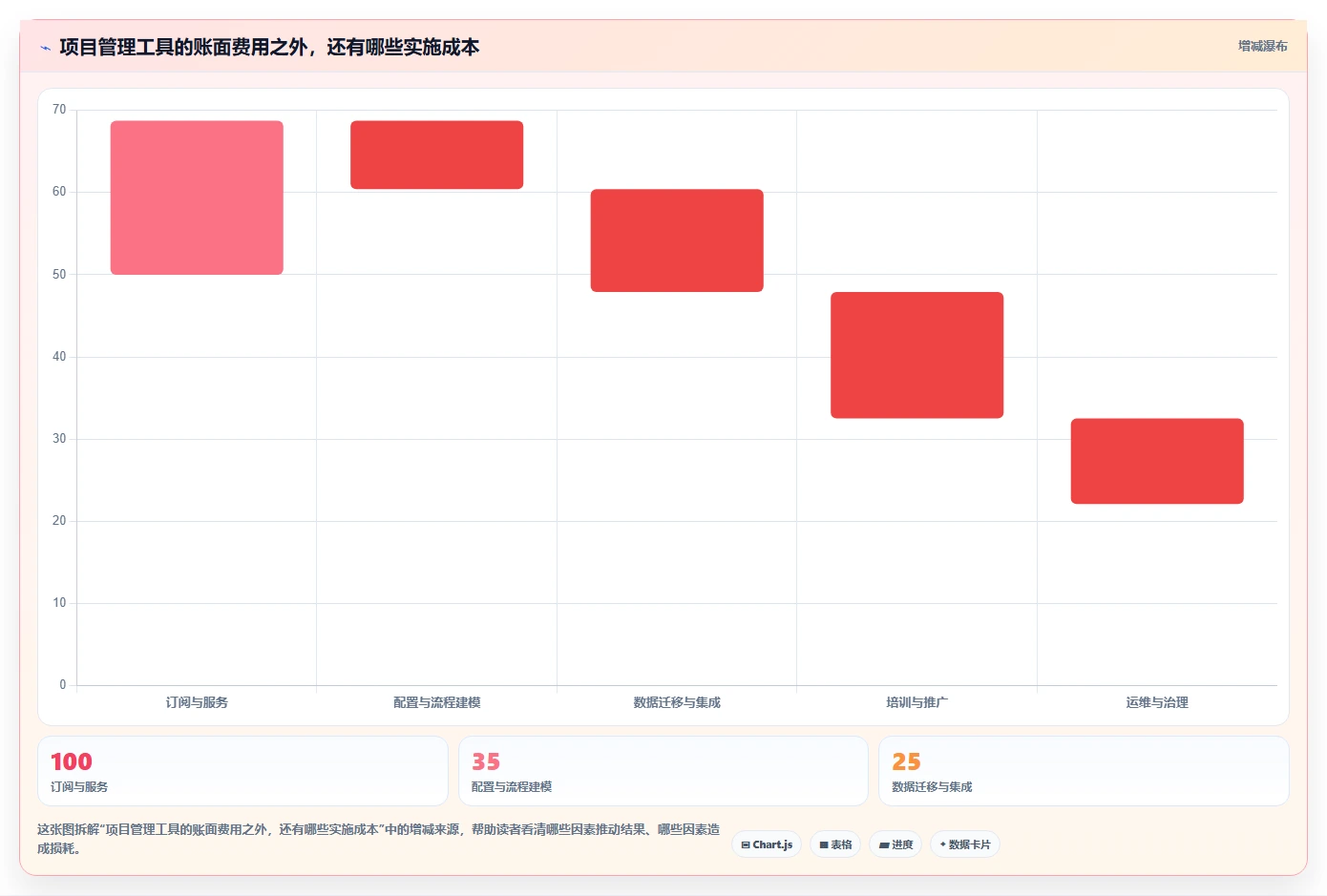Click the 培训与推广 x-axis label
Viewport: 1327px width, 896px height.
[916, 702]
